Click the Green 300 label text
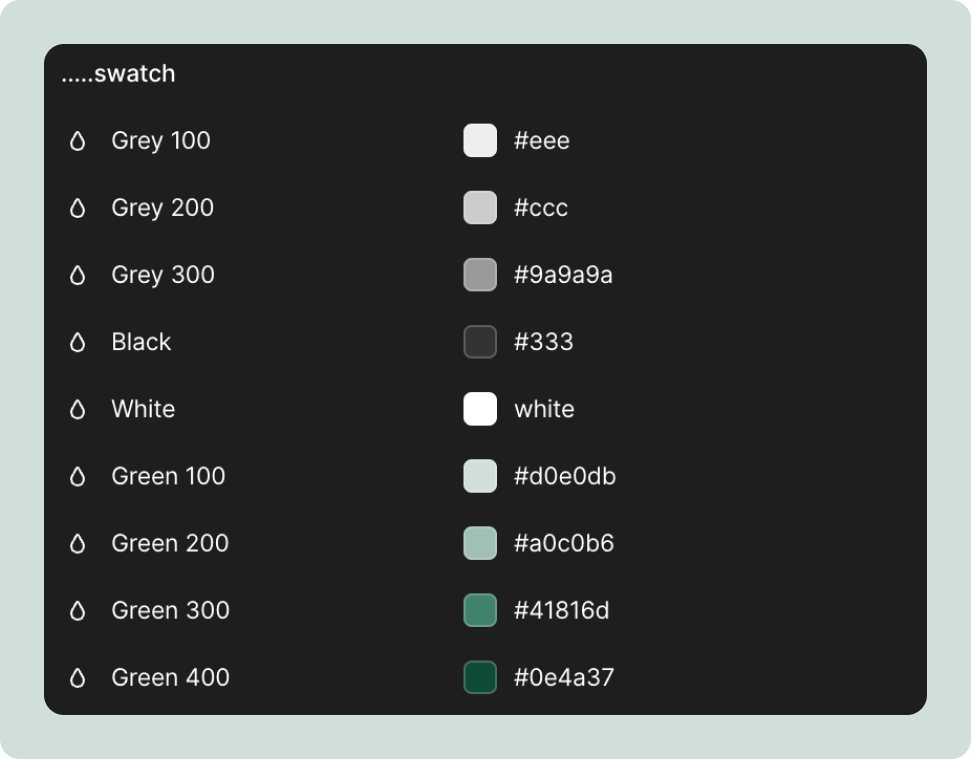Screen dimensions: 971x759 coord(171,610)
